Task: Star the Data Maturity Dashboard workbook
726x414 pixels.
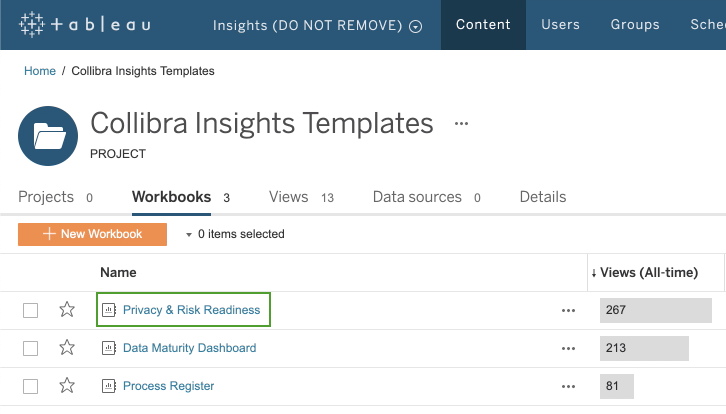Action: click(67, 348)
